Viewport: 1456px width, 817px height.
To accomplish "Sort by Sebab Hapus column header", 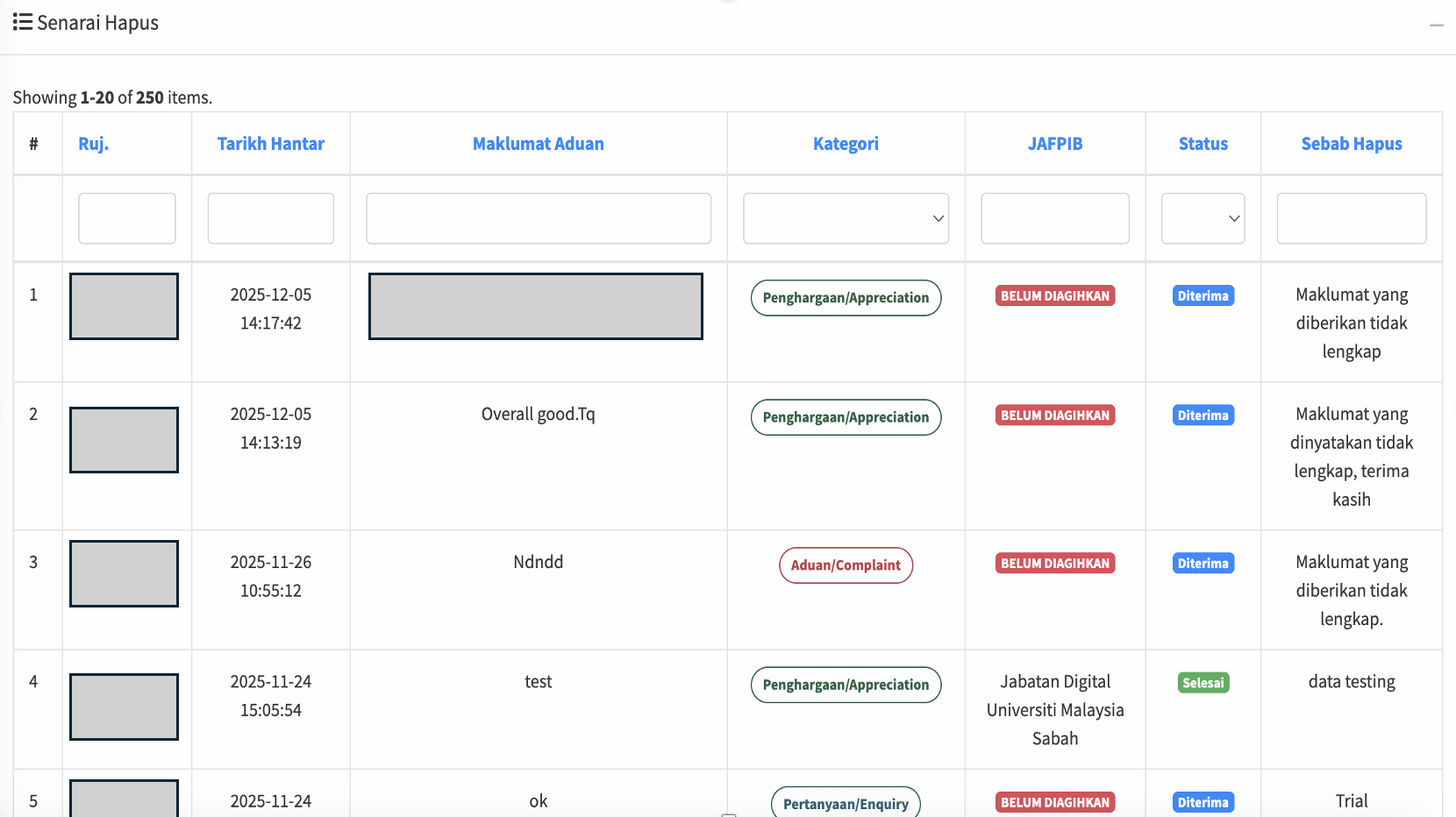I will (1351, 144).
